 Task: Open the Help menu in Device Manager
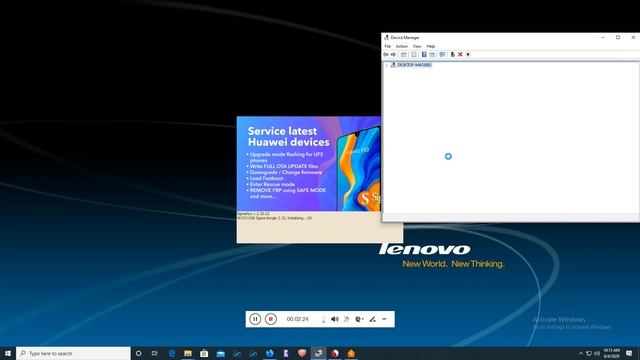click(x=431, y=46)
